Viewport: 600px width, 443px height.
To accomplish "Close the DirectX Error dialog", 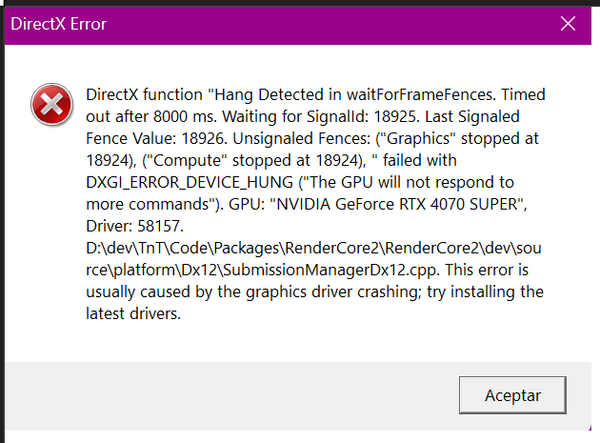I will tap(568, 23).
